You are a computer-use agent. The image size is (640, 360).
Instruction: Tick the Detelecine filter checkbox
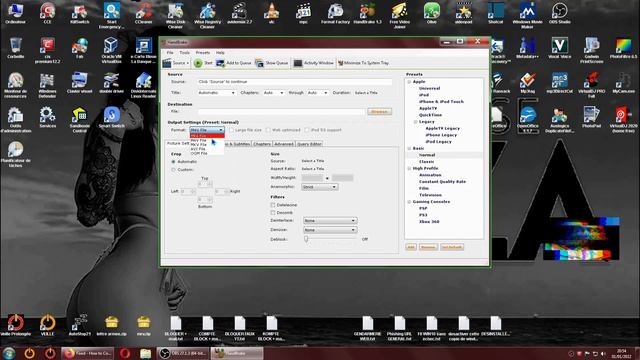273,205
